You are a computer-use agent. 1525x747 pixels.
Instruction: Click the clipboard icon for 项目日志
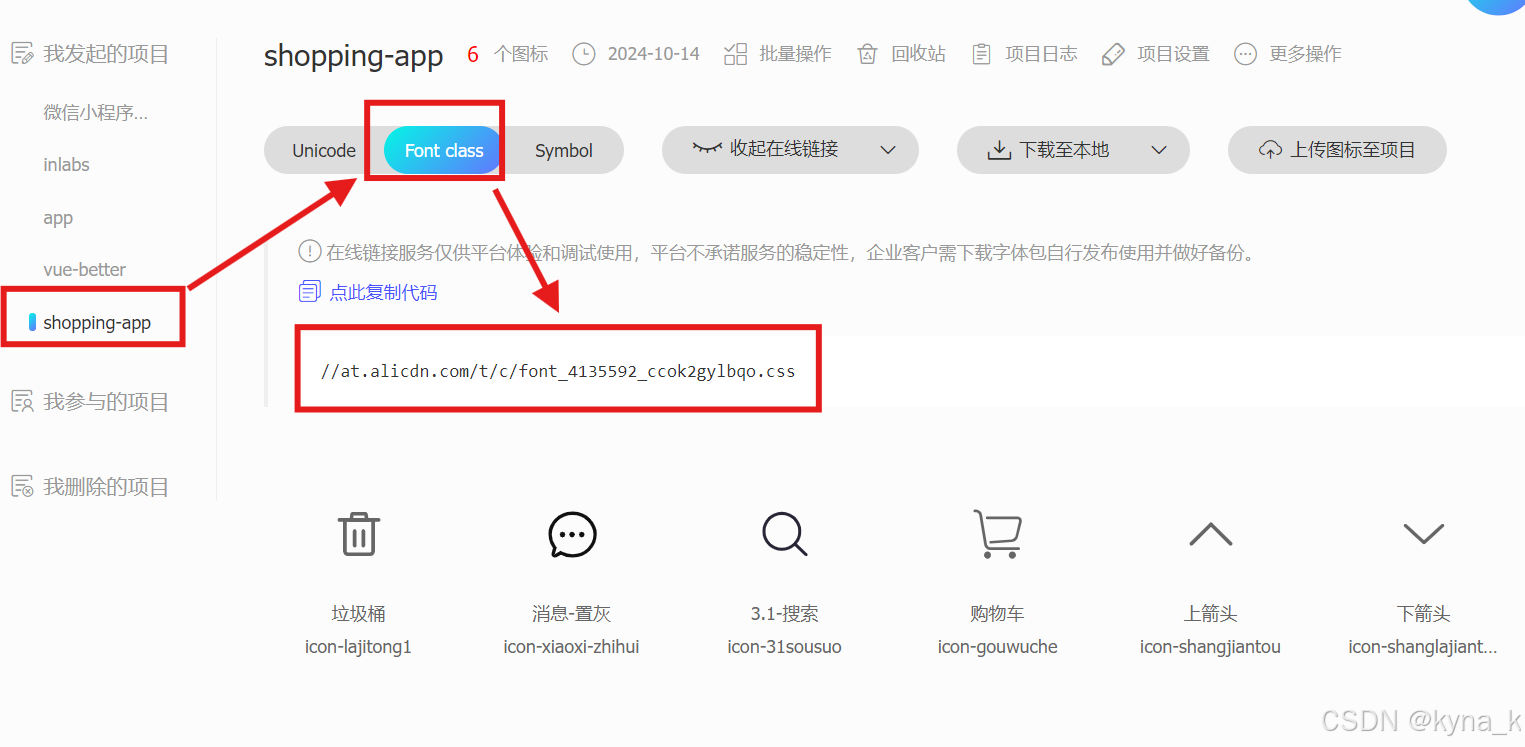click(982, 54)
